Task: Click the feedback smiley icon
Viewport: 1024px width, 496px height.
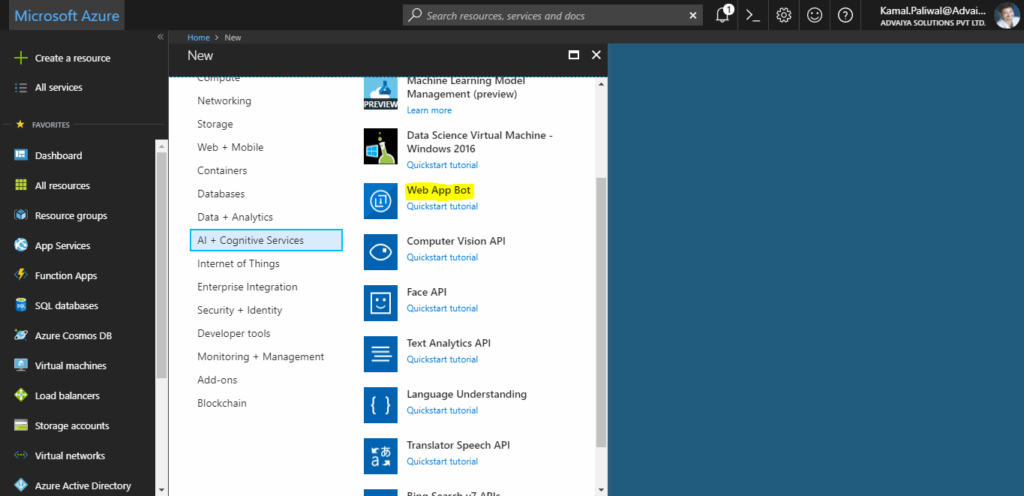Action: (x=814, y=15)
